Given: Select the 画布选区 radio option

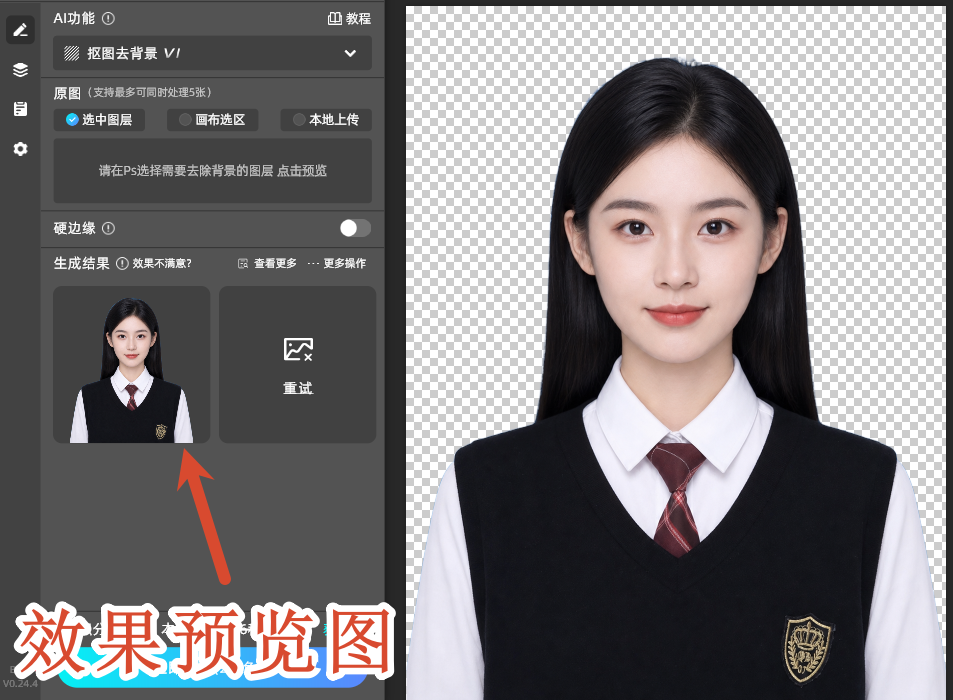Looking at the screenshot, I should [x=213, y=120].
